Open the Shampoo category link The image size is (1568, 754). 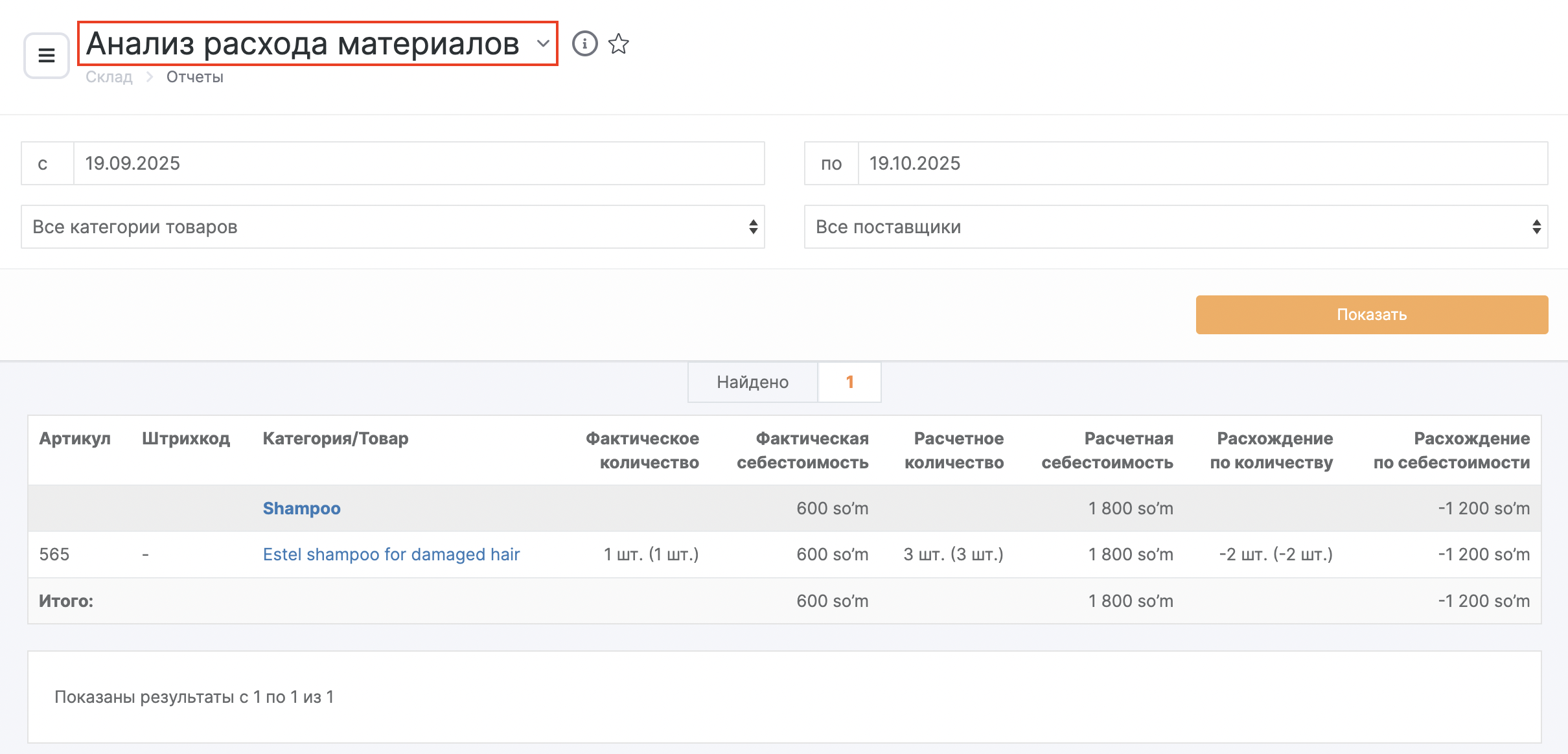pos(301,508)
